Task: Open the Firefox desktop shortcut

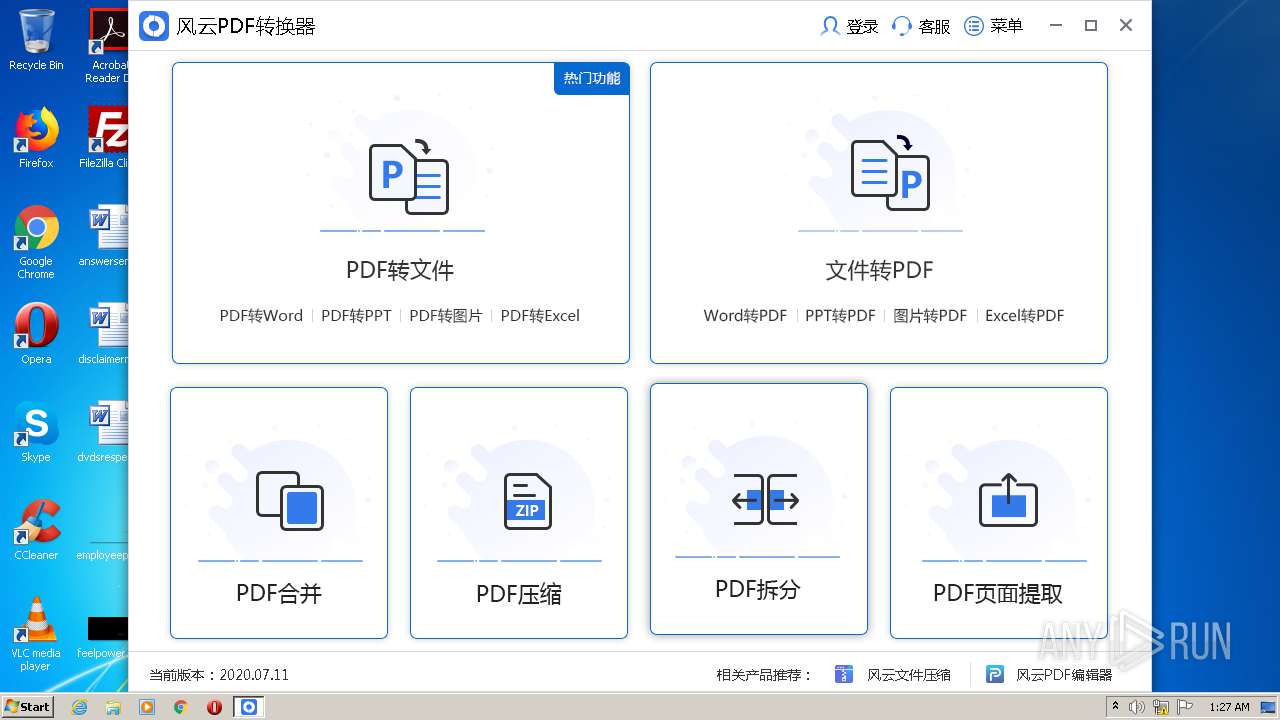Action: click(36, 138)
